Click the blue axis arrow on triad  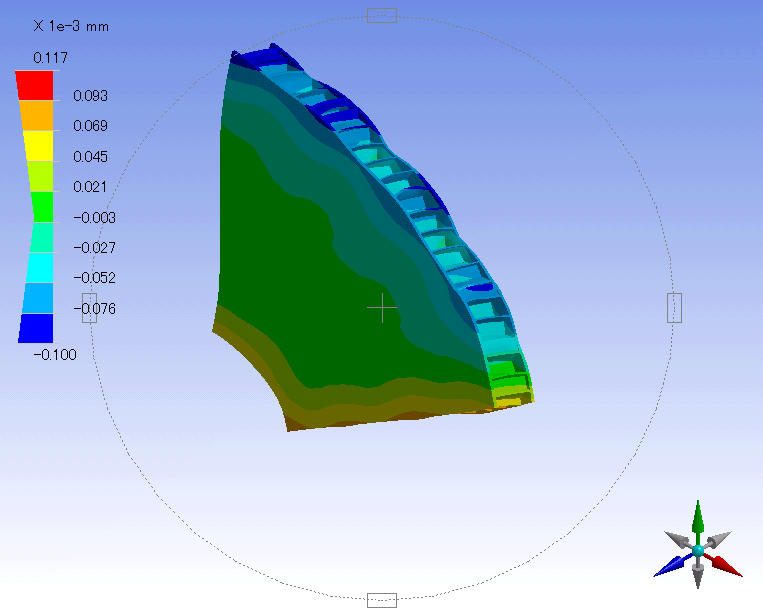pos(672,565)
